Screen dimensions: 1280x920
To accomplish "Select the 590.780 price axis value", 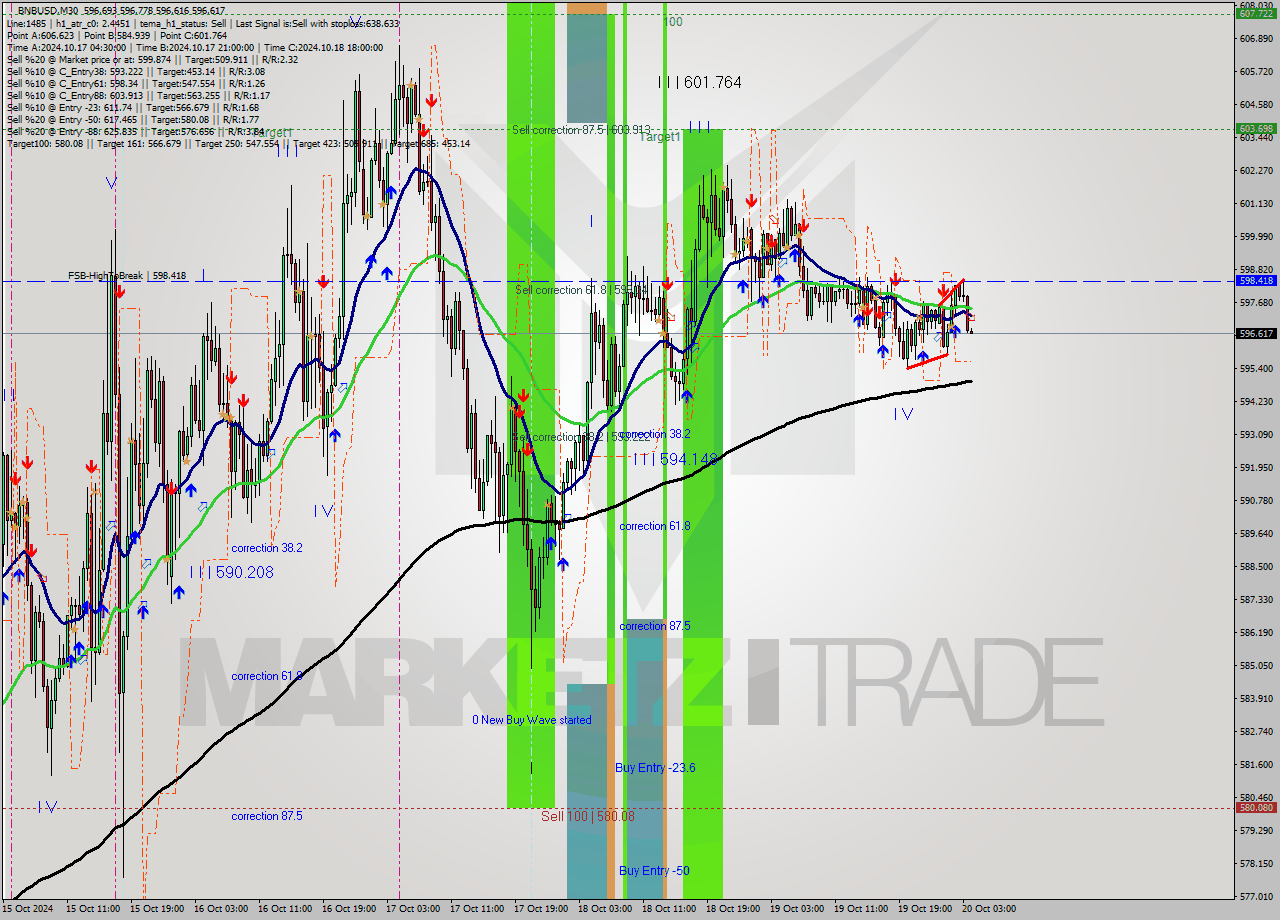I will pos(1256,501).
